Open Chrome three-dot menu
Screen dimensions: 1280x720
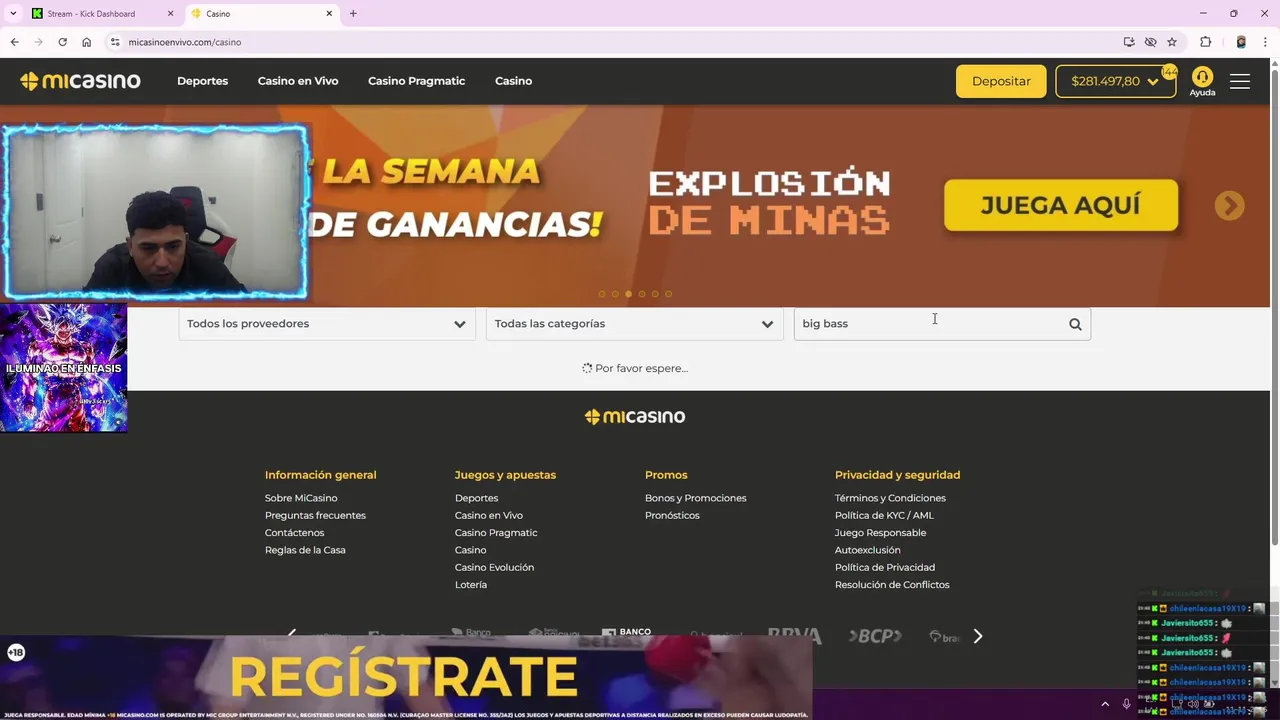[x=1265, y=42]
